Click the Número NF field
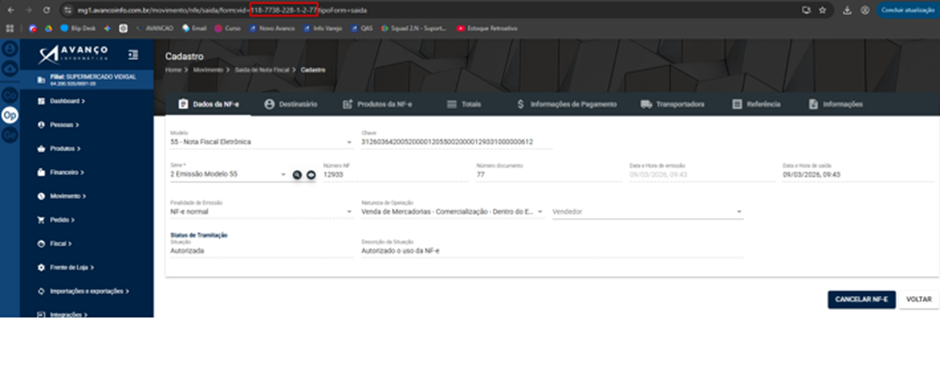940x381 pixels. click(x=396, y=174)
